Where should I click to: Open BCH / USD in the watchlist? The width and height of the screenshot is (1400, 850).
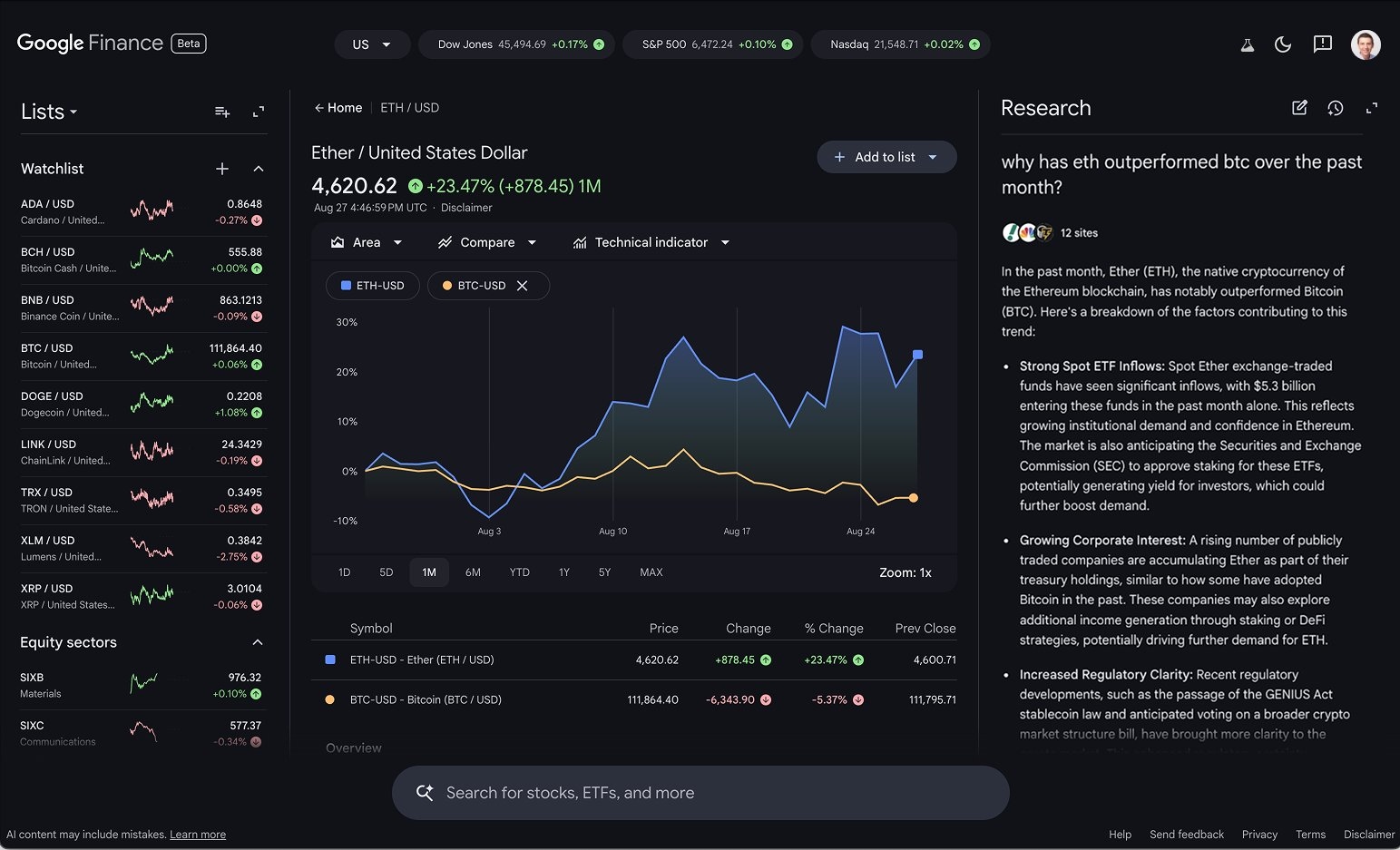tap(142, 260)
